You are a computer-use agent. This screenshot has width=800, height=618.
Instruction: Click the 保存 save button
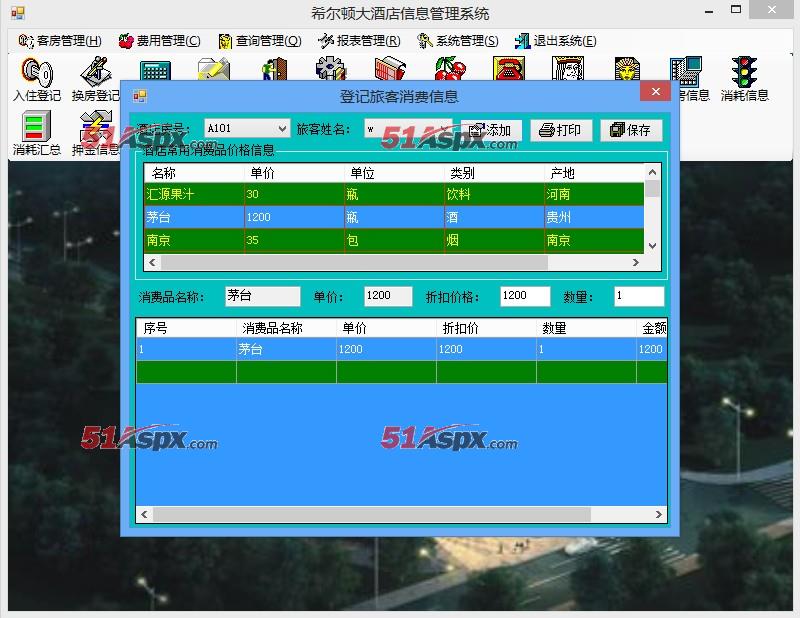[x=631, y=130]
